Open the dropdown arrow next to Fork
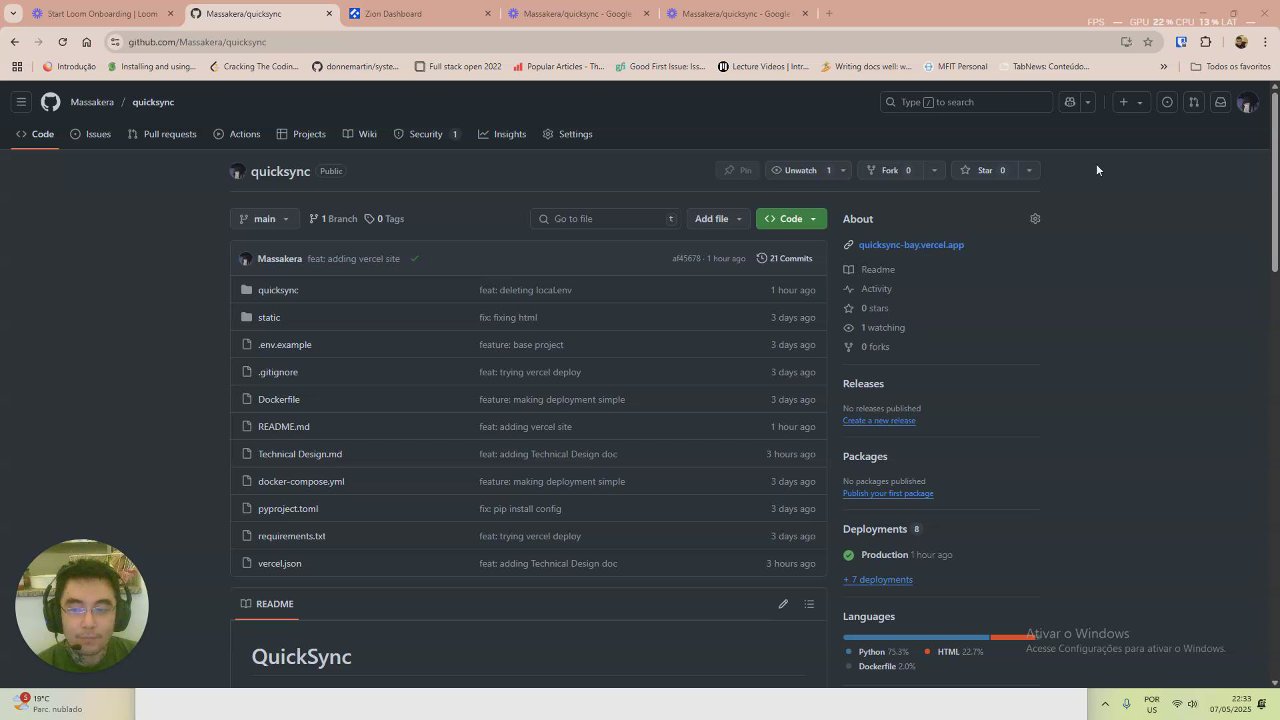The height and width of the screenshot is (720, 1280). click(x=934, y=171)
